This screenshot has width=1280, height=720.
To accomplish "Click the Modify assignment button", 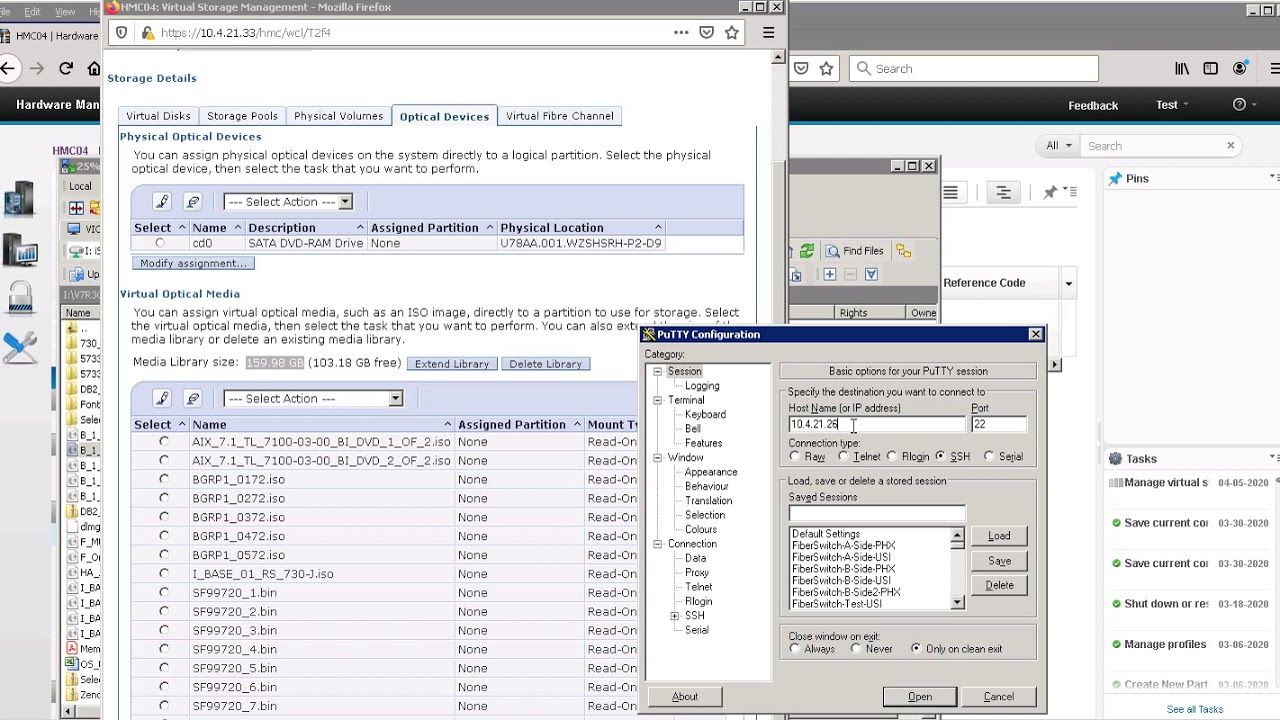I will tap(193, 264).
